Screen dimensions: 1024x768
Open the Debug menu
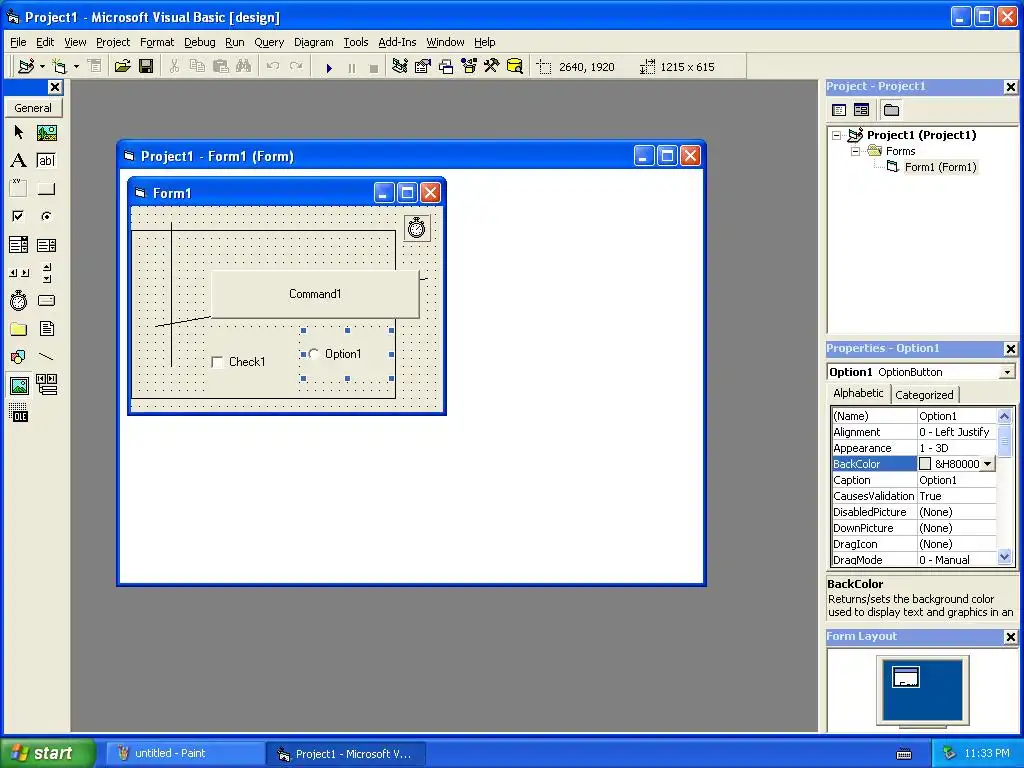point(199,42)
